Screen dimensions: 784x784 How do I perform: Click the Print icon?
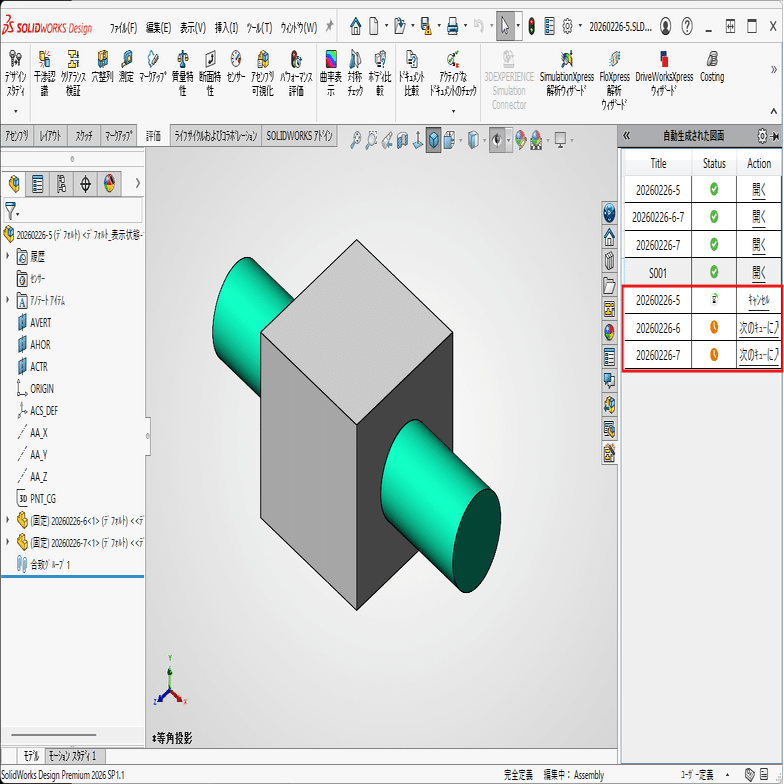tap(452, 26)
